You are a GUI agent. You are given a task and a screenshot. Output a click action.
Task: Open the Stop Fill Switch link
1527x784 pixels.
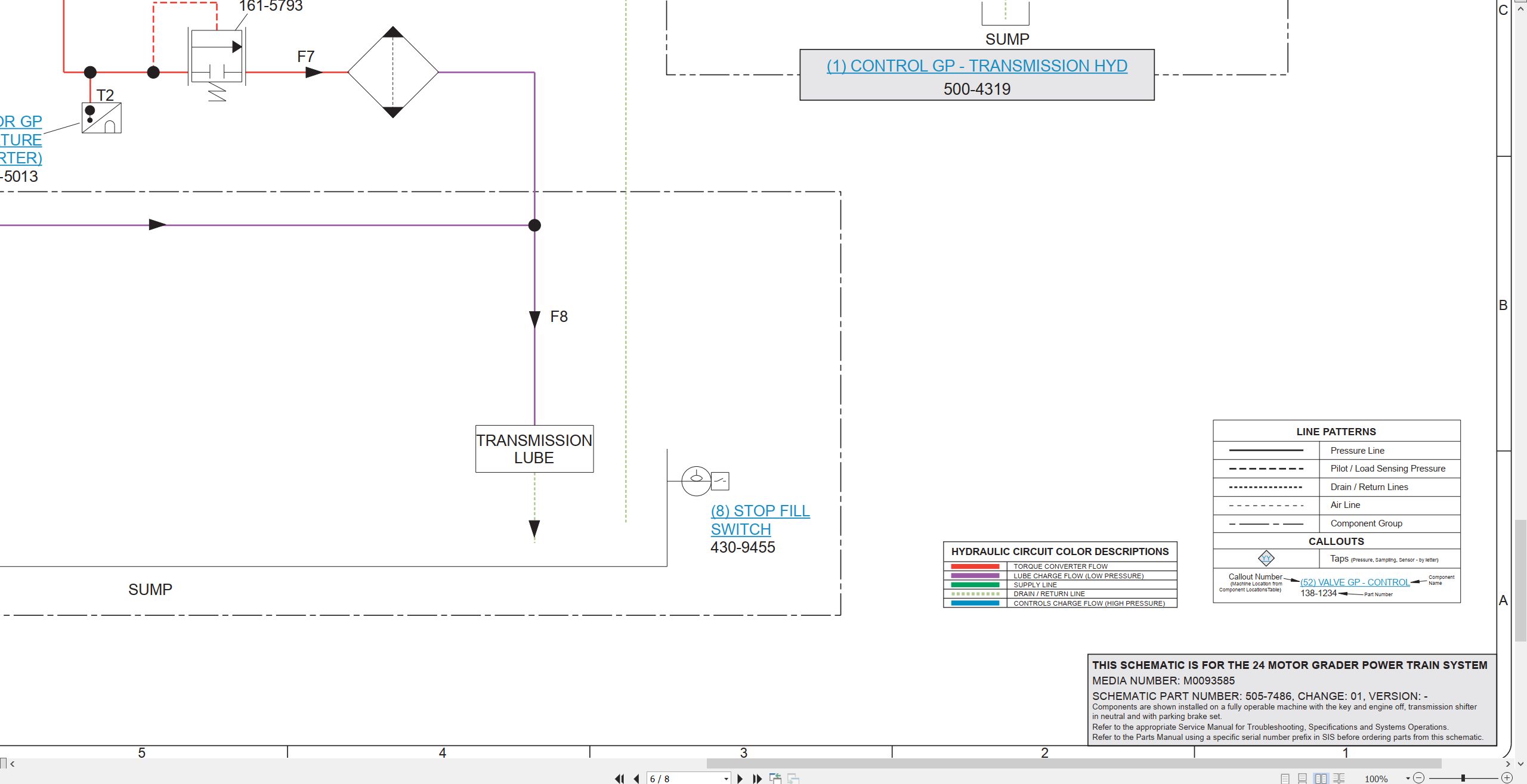(x=760, y=520)
